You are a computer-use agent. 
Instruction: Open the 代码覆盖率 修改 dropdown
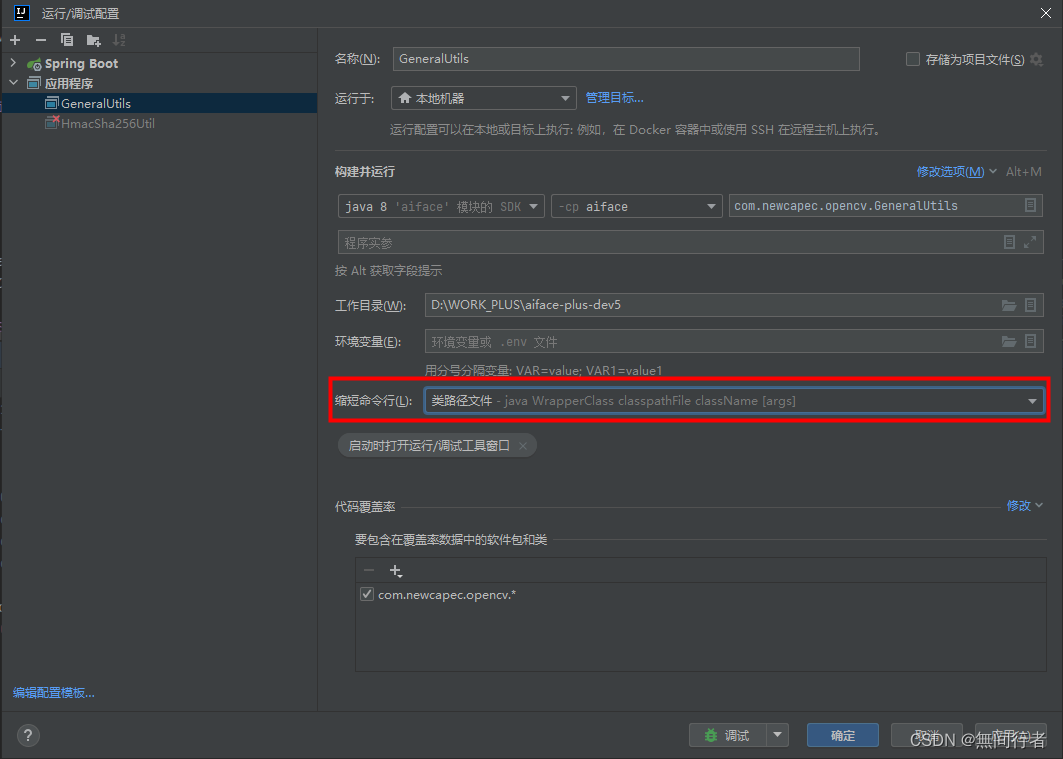[1024, 506]
